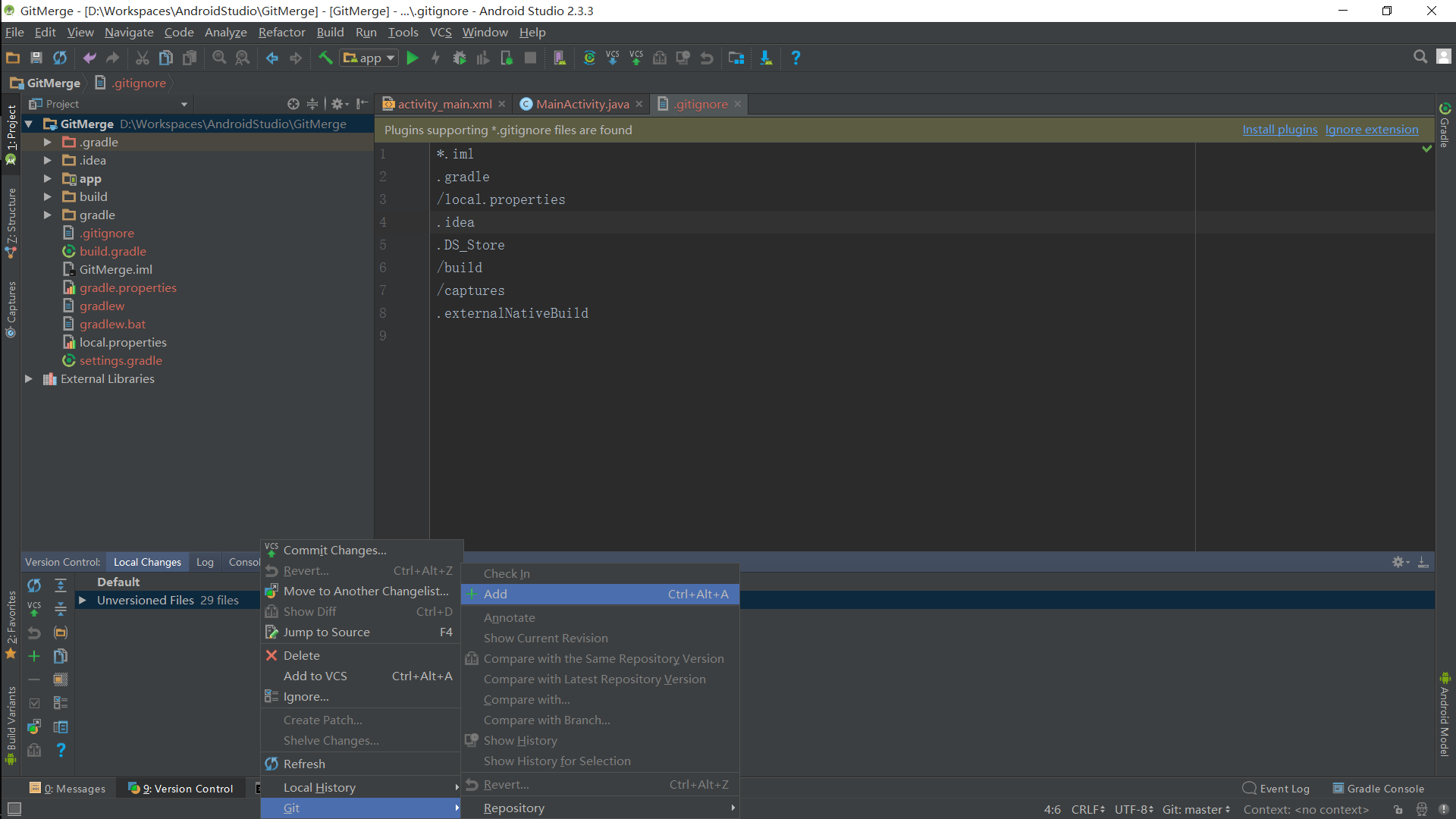Open the Event Log button
1456x819 pixels.
coord(1276,789)
